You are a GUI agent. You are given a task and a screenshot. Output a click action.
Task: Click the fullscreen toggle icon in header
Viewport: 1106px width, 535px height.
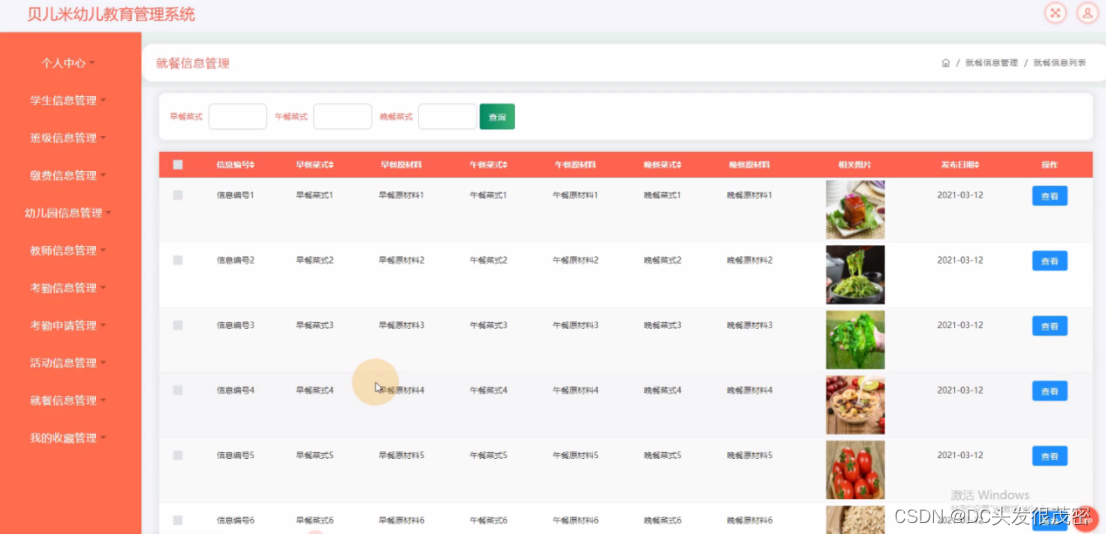(1055, 13)
